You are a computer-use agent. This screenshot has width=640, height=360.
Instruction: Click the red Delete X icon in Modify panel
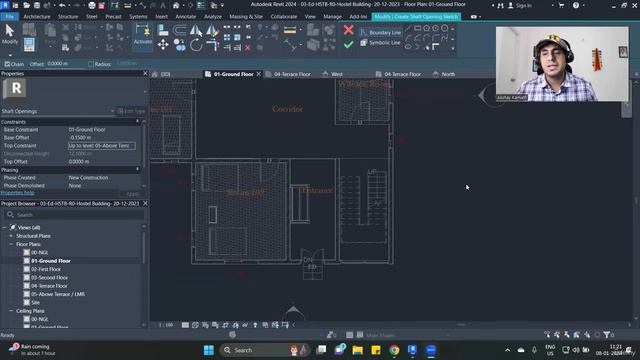pos(248,48)
